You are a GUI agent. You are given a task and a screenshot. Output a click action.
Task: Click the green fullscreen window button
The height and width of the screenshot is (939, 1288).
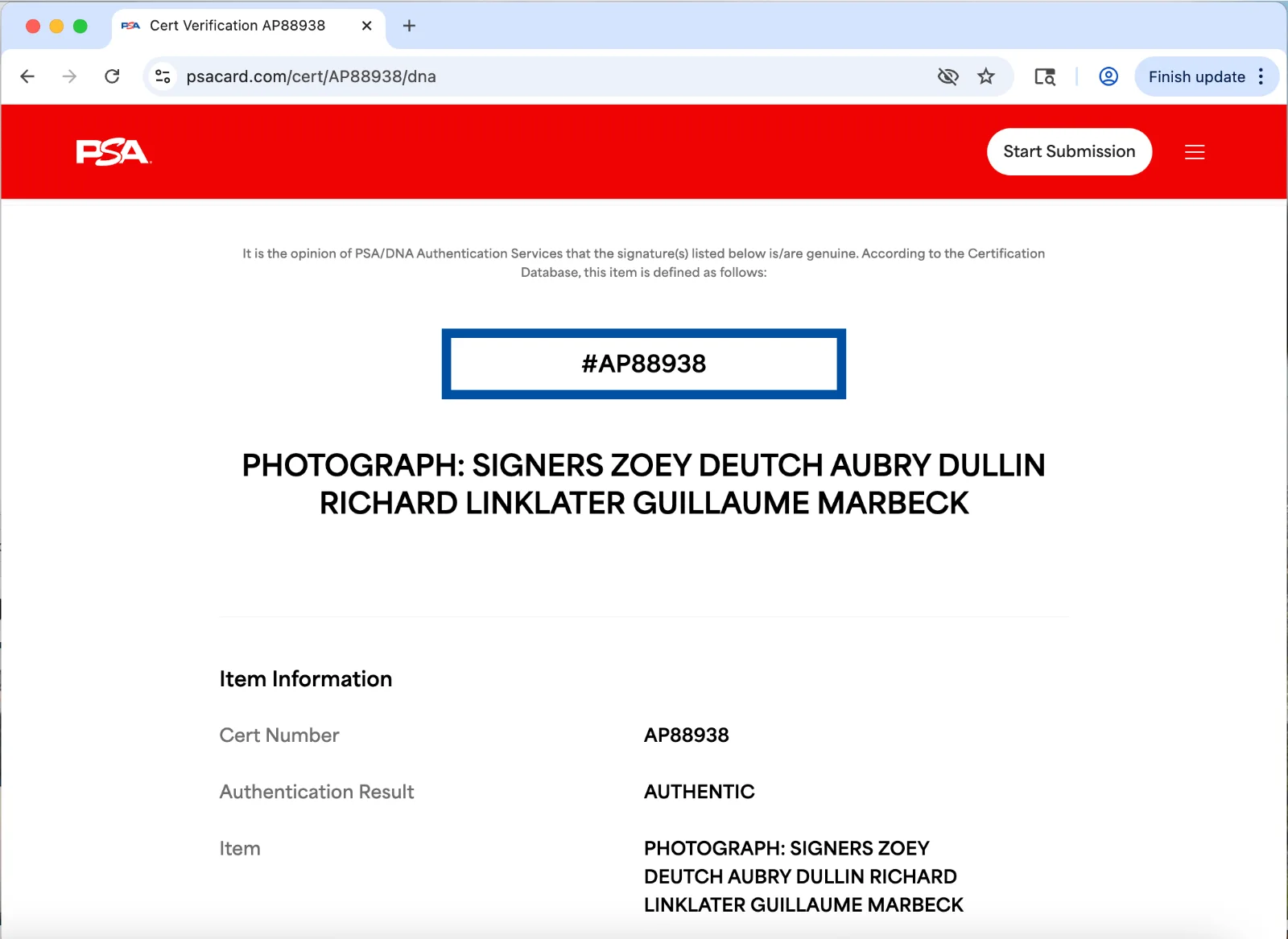[80, 26]
